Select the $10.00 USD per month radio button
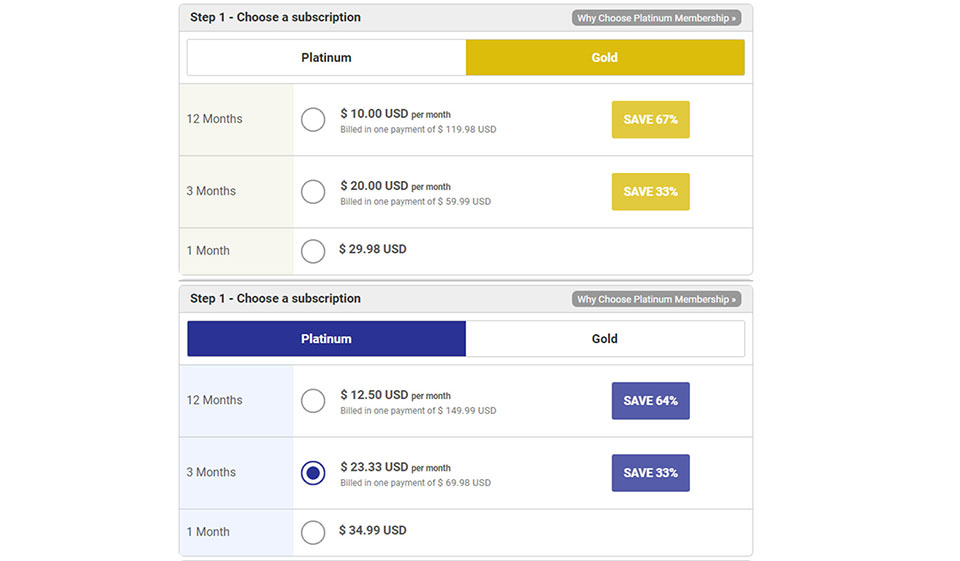This screenshot has height=561, width=960. click(x=313, y=120)
